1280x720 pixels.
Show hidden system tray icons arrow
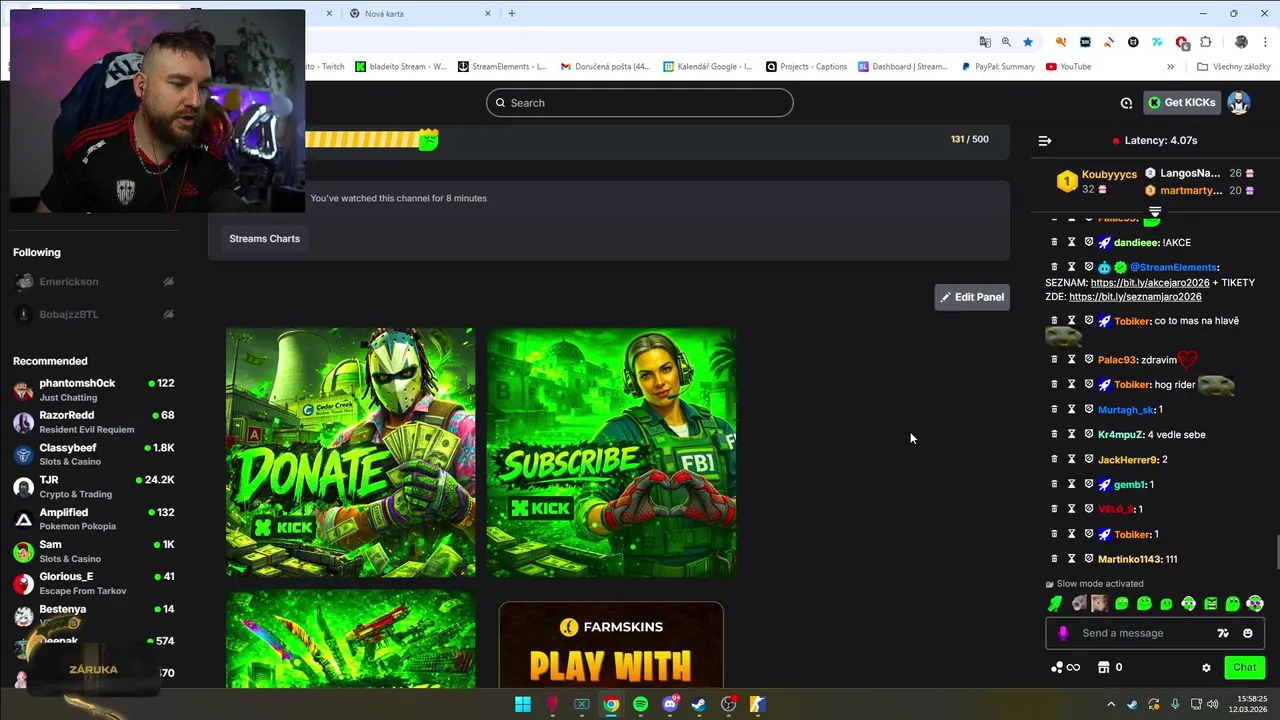[x=1110, y=704]
